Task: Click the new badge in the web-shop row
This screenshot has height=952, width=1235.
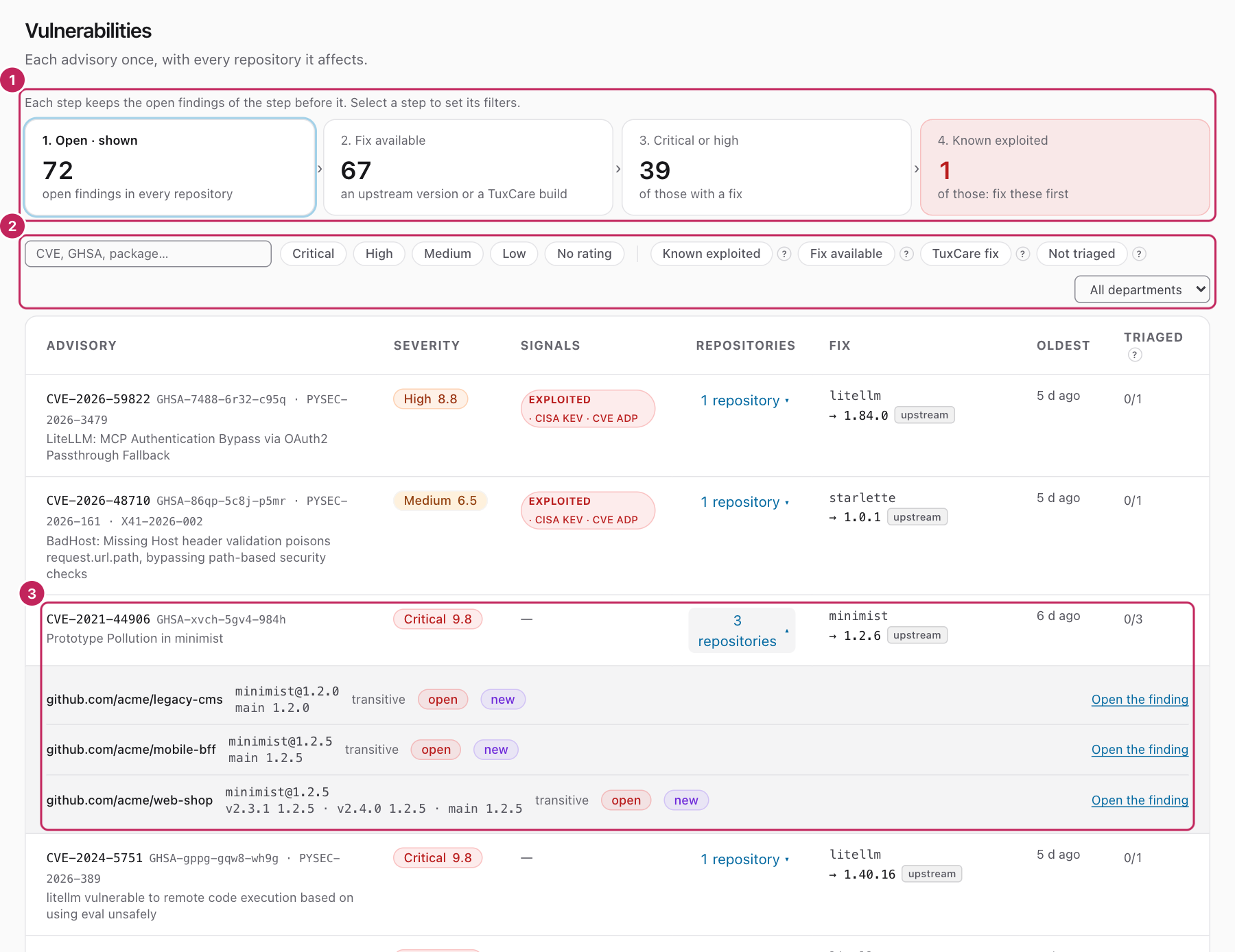Action: click(x=686, y=800)
